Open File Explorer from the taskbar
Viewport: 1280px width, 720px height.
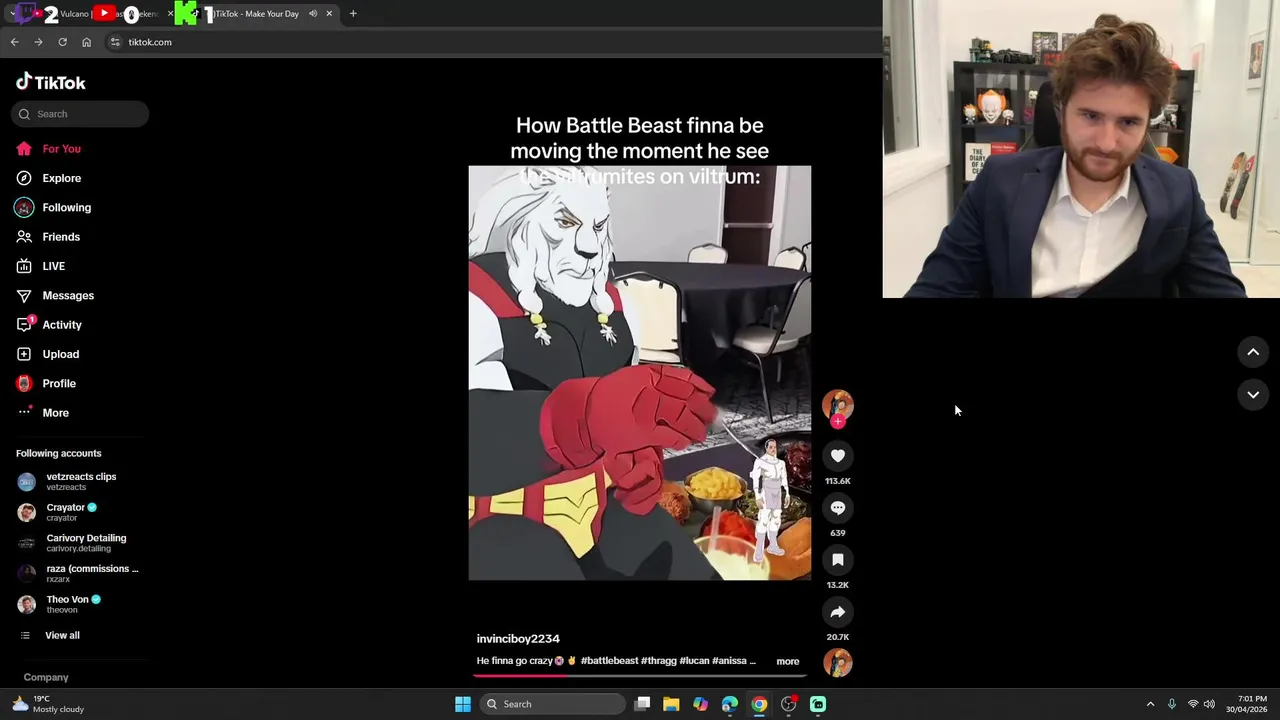[x=671, y=704]
